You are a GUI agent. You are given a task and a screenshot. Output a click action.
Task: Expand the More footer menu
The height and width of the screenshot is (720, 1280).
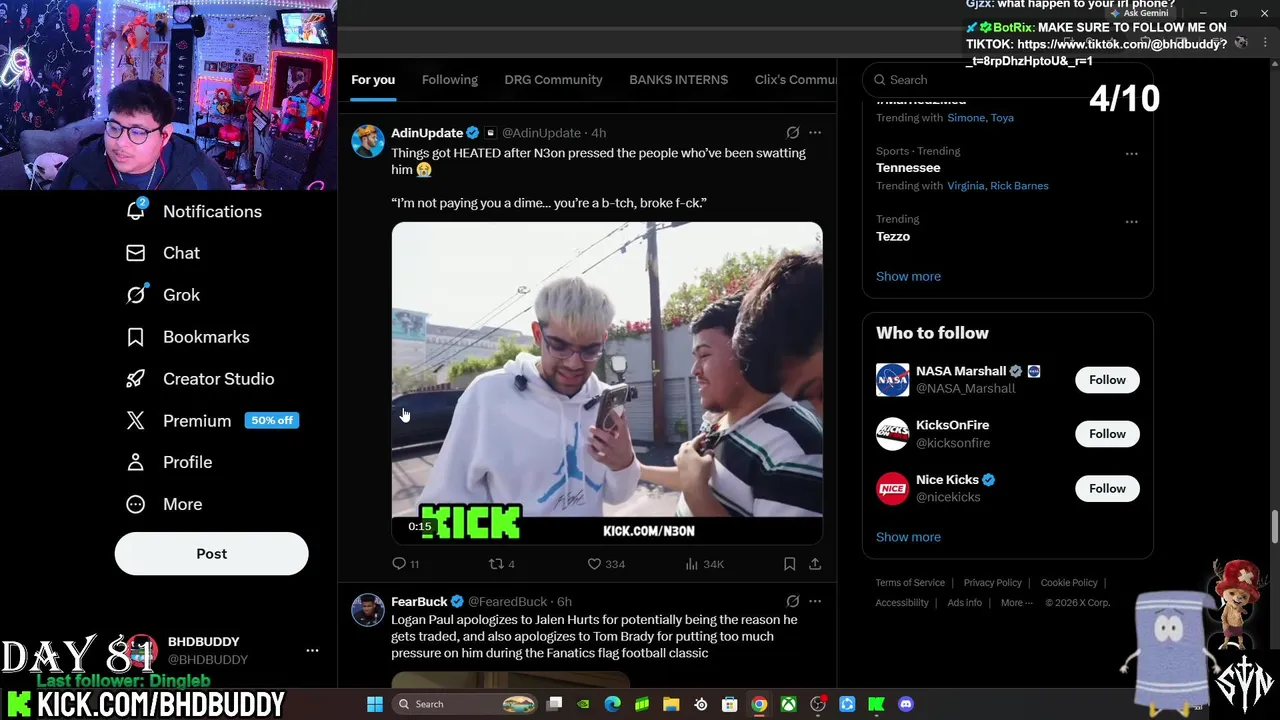click(1017, 603)
